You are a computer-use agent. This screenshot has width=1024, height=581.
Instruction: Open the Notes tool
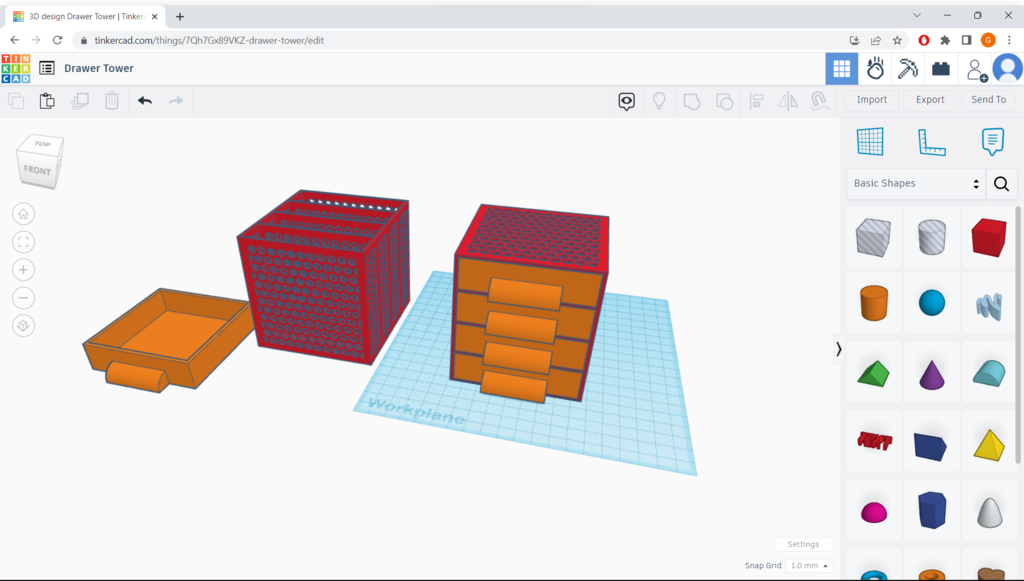tap(992, 142)
